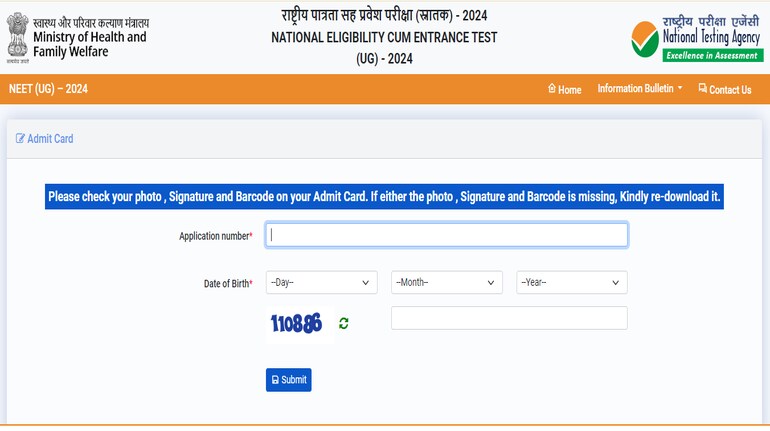
Task: Click the National Testing Agency logo
Action: click(x=697, y=39)
